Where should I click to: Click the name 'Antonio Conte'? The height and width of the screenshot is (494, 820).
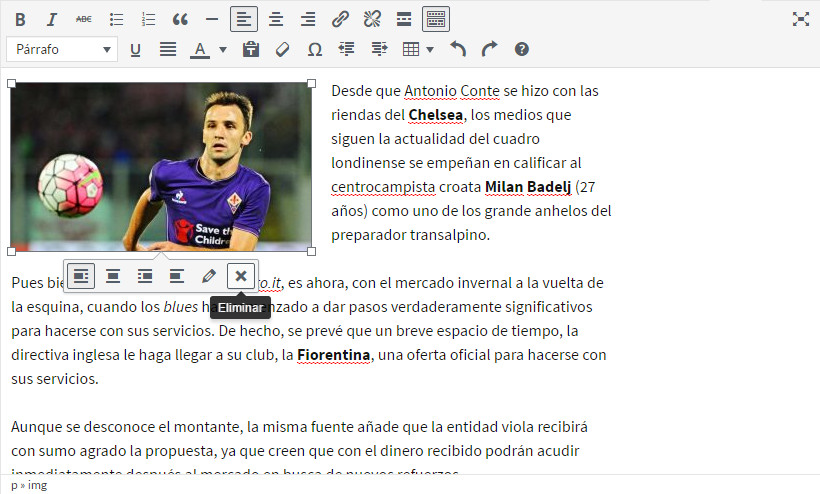(x=452, y=91)
